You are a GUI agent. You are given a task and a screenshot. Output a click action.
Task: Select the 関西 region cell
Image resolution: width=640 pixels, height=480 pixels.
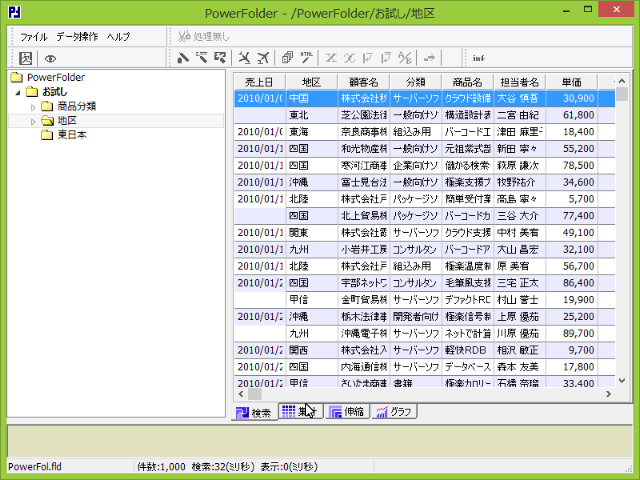click(x=312, y=350)
